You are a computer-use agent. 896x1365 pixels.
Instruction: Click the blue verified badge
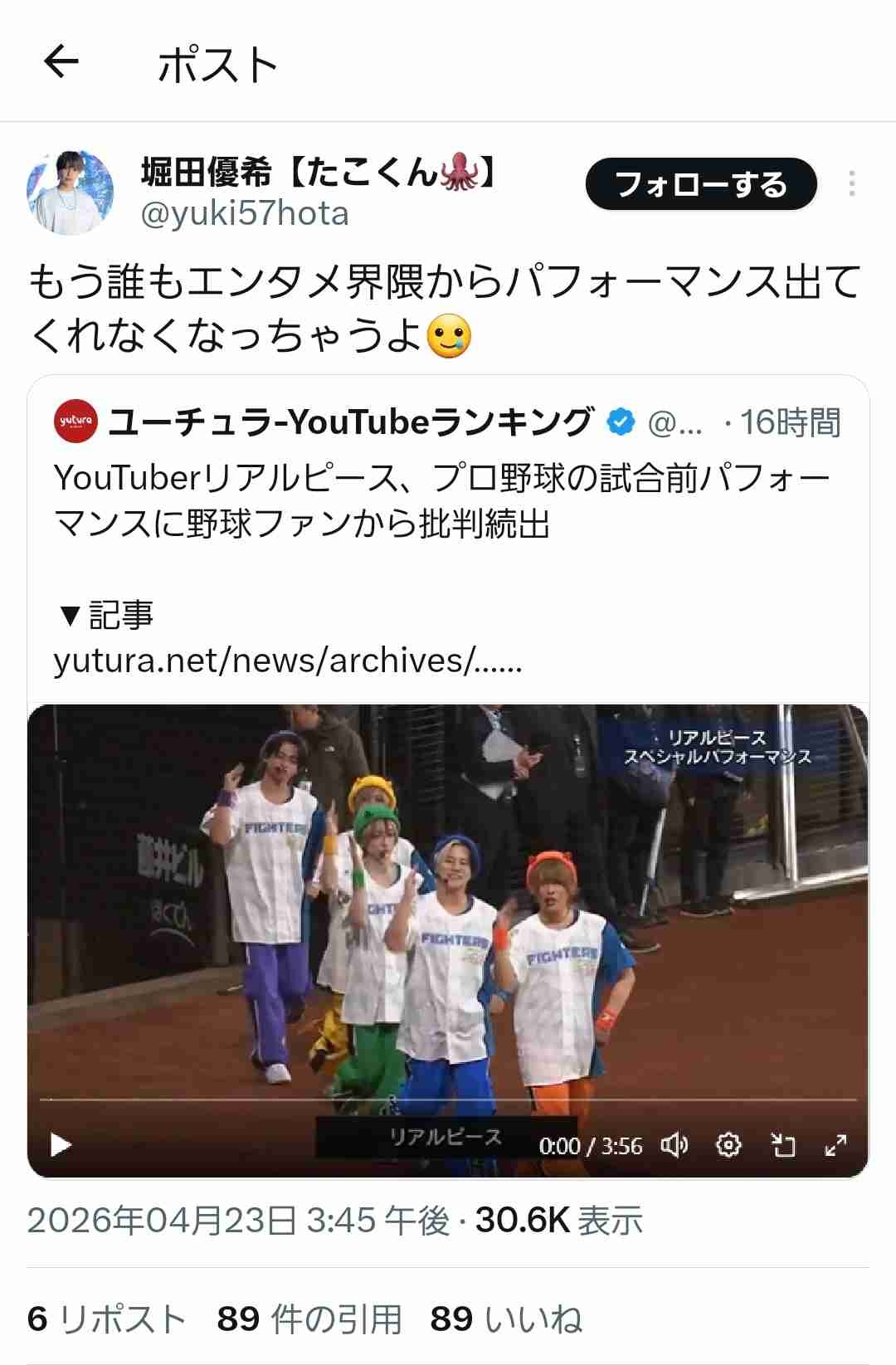[621, 422]
